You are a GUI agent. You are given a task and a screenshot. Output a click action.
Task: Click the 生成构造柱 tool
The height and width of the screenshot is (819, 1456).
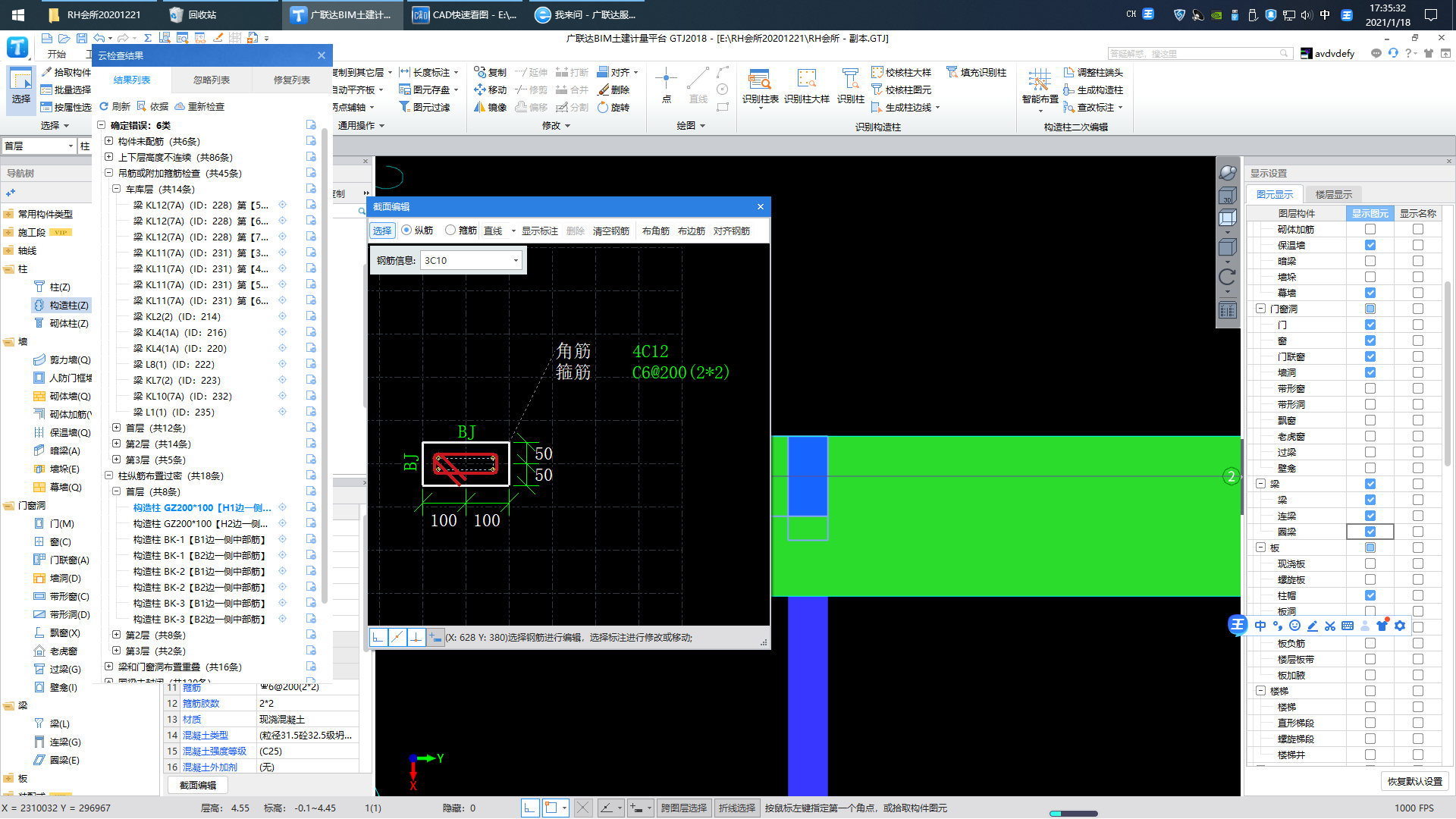[1093, 89]
